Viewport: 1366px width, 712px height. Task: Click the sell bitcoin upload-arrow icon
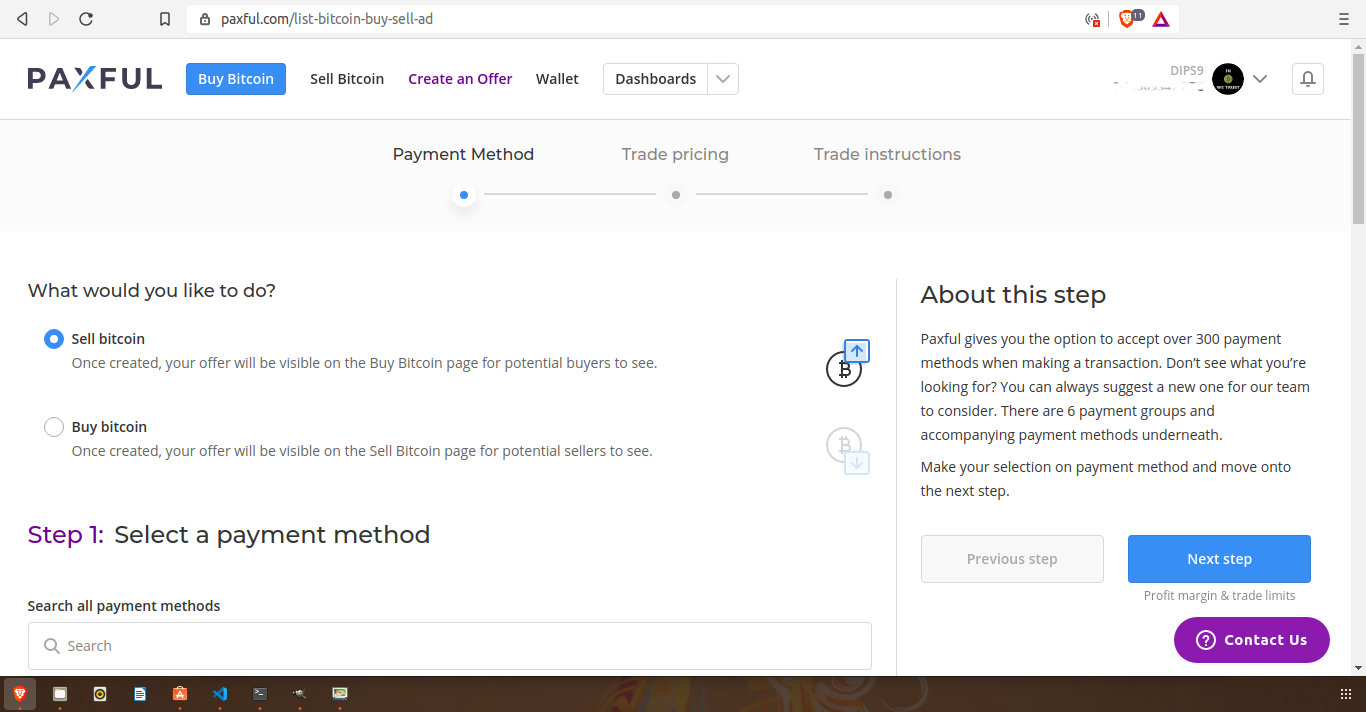coord(846,363)
